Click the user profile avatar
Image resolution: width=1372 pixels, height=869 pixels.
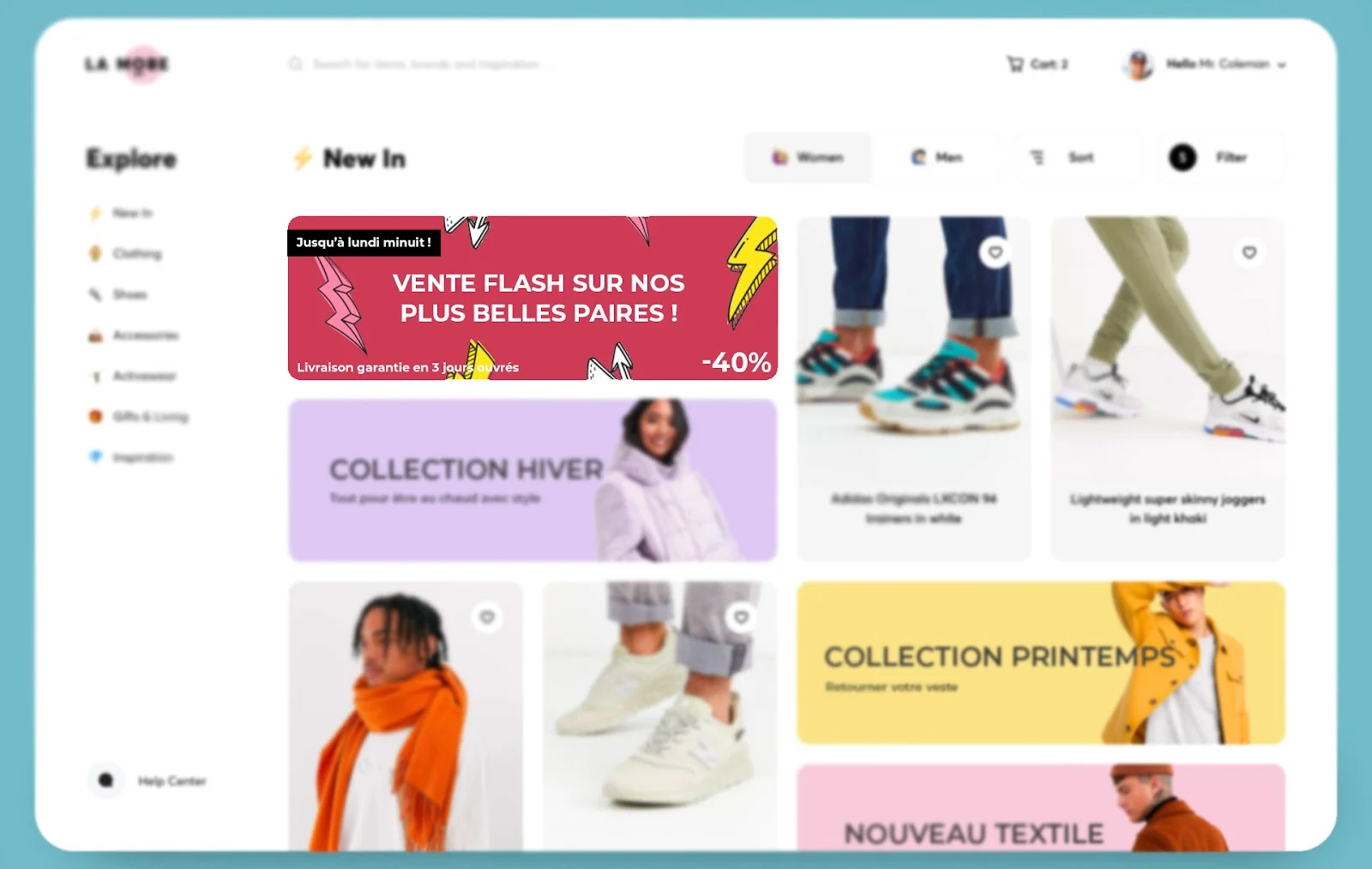pyautogui.click(x=1139, y=64)
